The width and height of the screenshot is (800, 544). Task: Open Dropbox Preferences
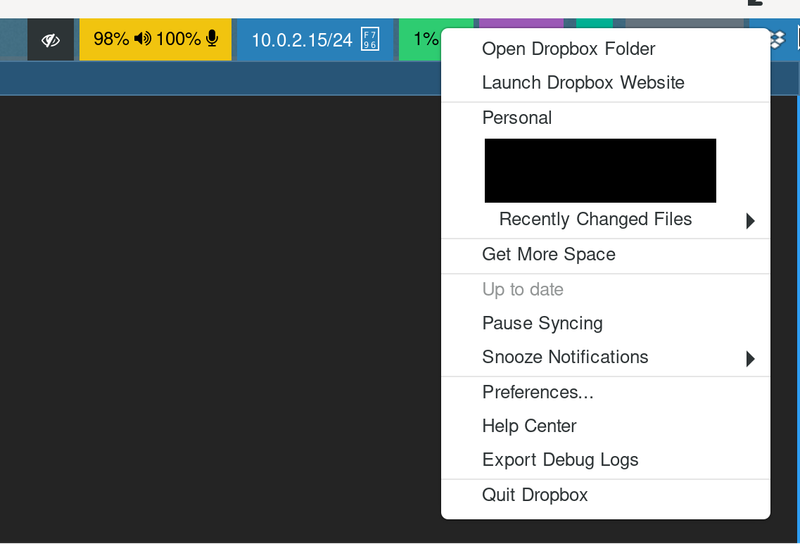[537, 392]
